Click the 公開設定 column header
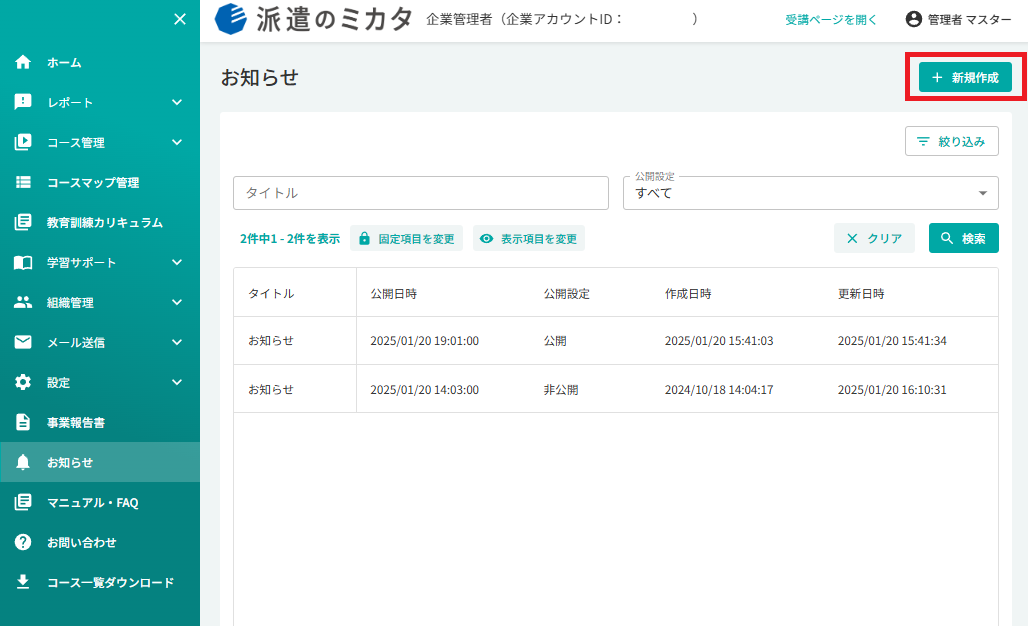This screenshot has height=626, width=1028. coord(566,294)
